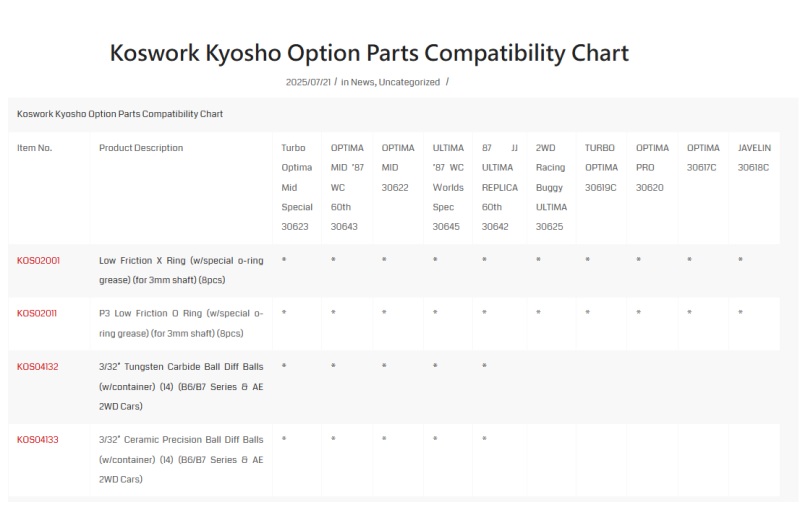The image size is (800, 532).
Task: Open the KOS02011 item link
Action: pos(37,313)
